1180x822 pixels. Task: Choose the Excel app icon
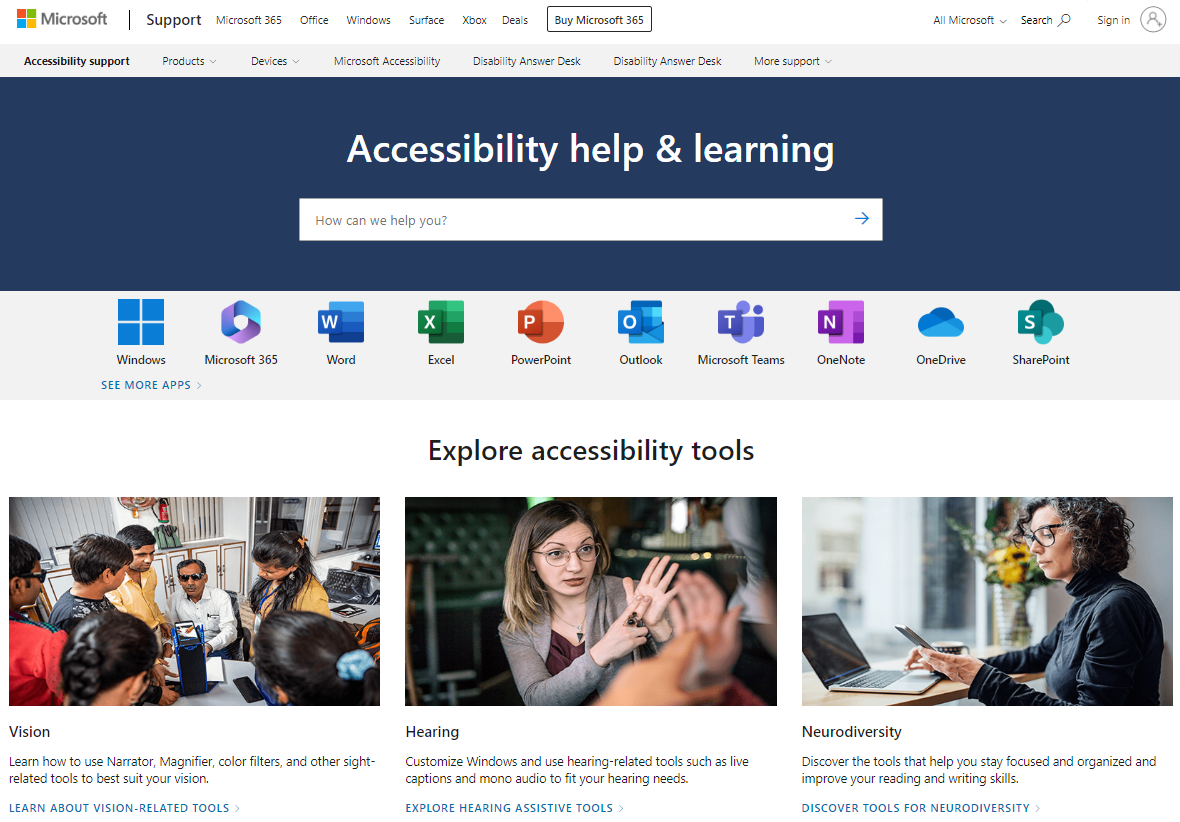(441, 323)
